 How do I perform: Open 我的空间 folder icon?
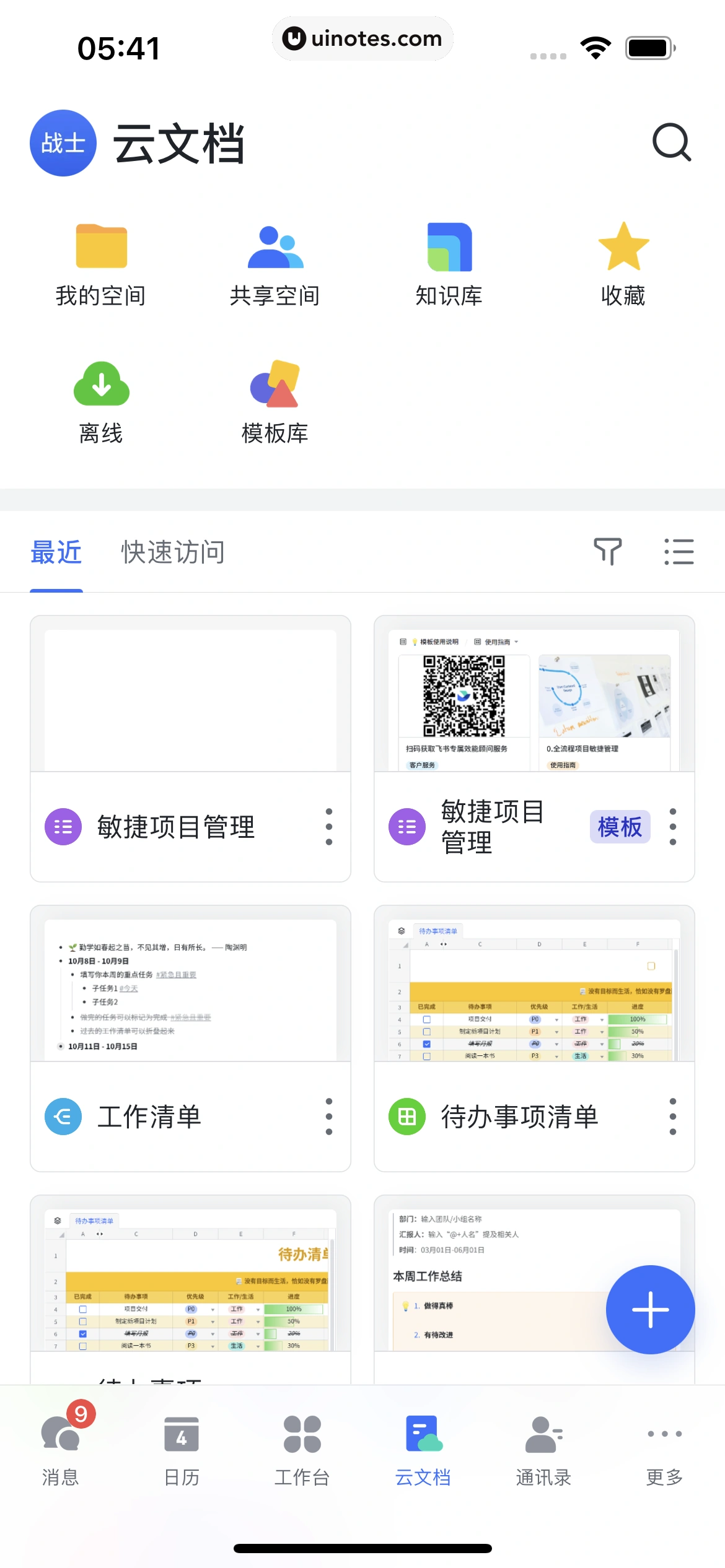[x=102, y=246]
